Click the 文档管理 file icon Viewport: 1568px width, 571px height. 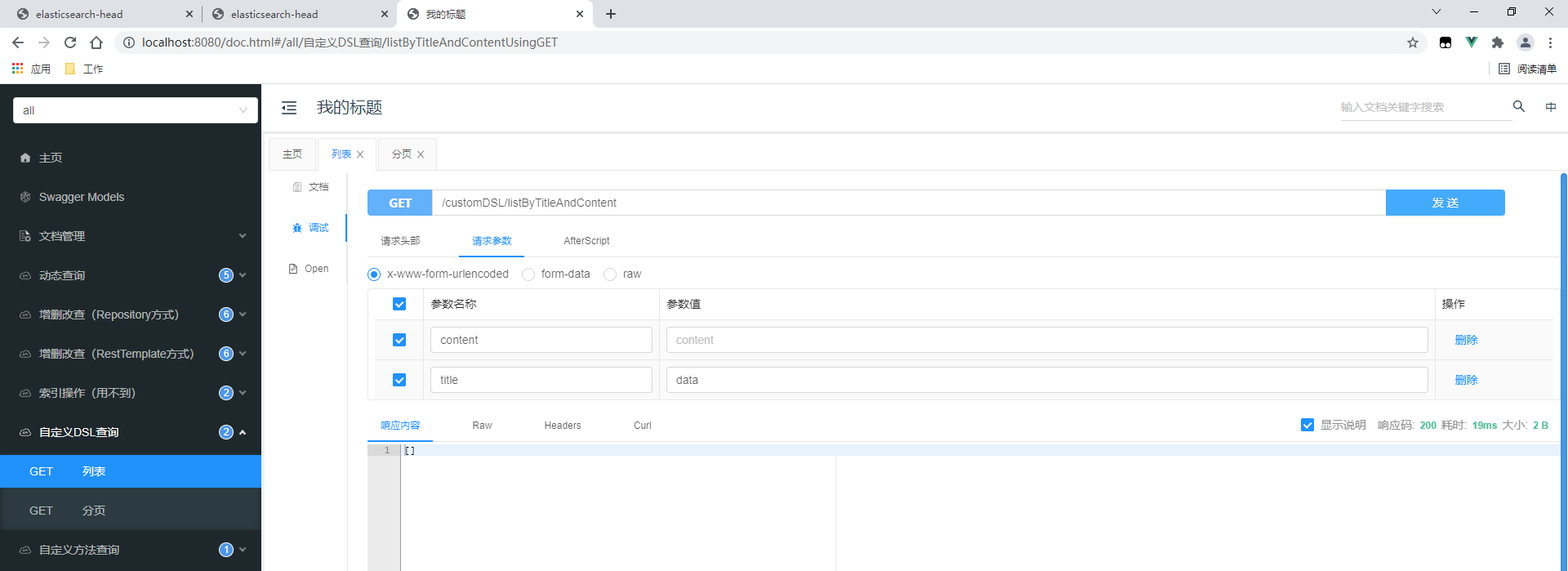click(25, 236)
